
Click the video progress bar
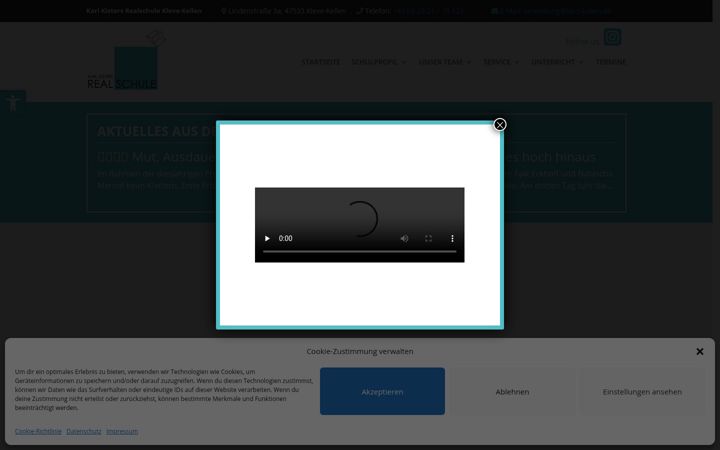(x=360, y=252)
